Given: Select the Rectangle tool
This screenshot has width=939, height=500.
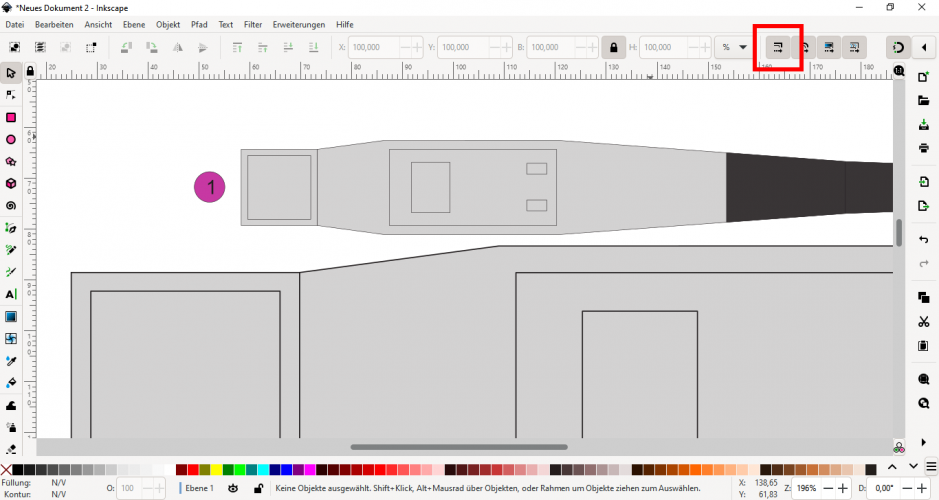Looking at the screenshot, I should click(11, 117).
